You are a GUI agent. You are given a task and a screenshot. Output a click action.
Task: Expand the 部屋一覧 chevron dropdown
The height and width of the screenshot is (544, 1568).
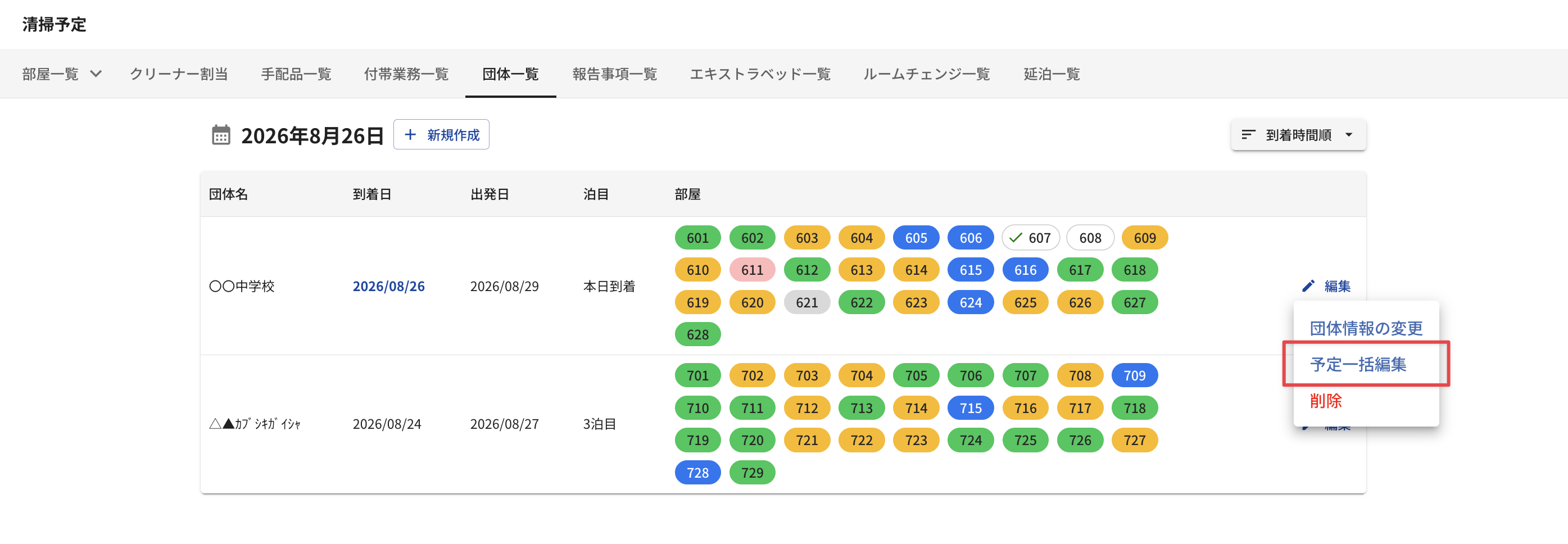click(96, 74)
